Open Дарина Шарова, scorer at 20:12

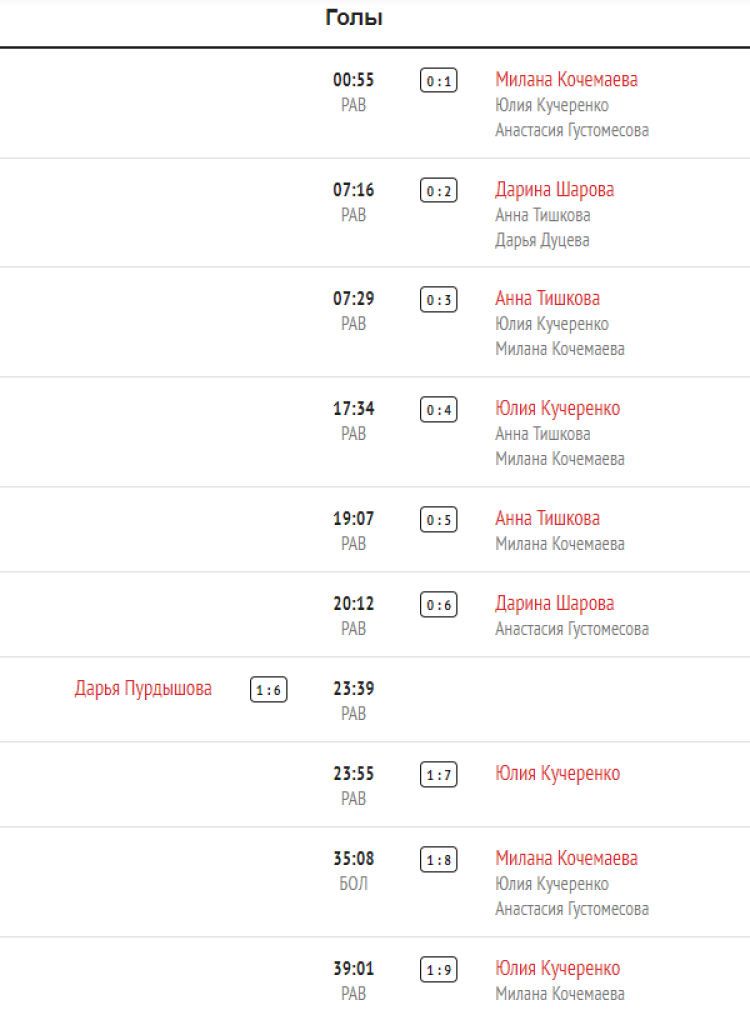554,603
